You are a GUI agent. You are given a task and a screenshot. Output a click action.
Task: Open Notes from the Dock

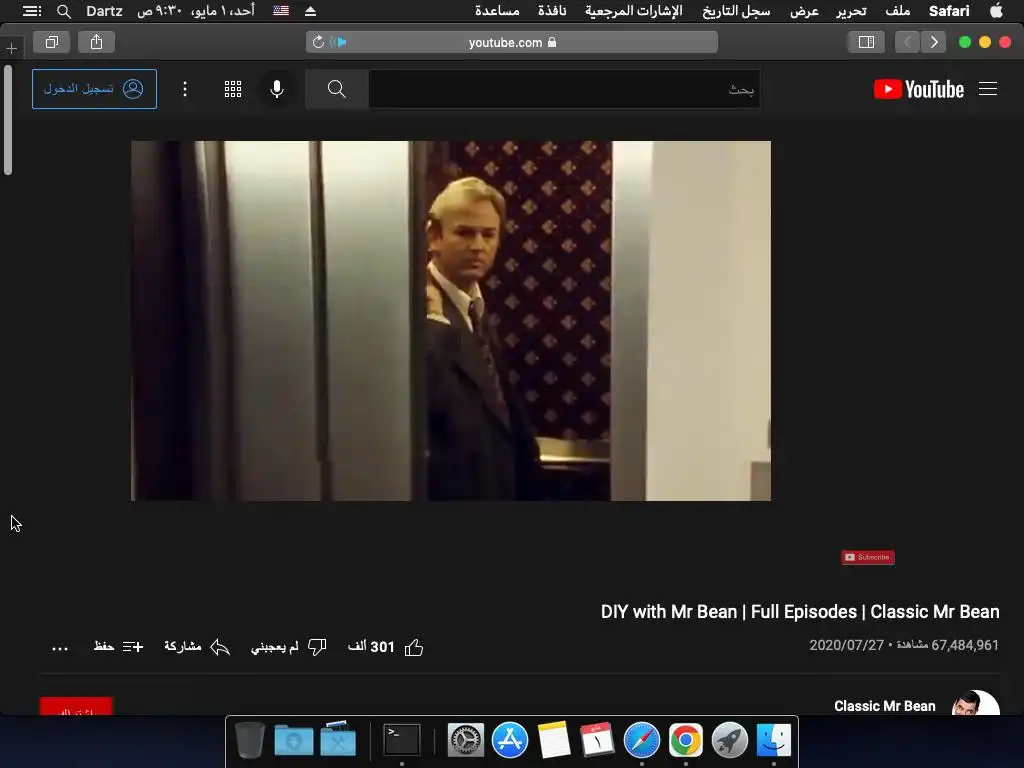(554, 740)
